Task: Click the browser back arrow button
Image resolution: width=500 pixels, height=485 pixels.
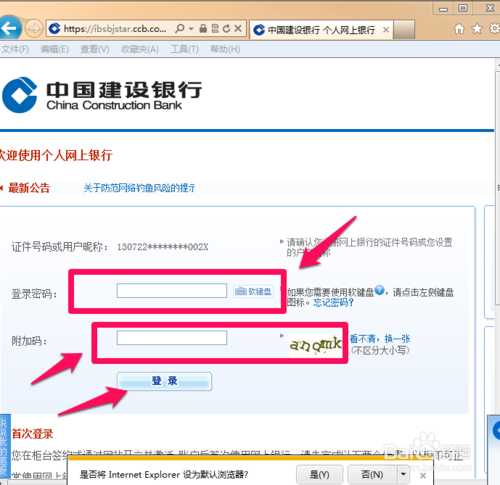Action: [9, 28]
